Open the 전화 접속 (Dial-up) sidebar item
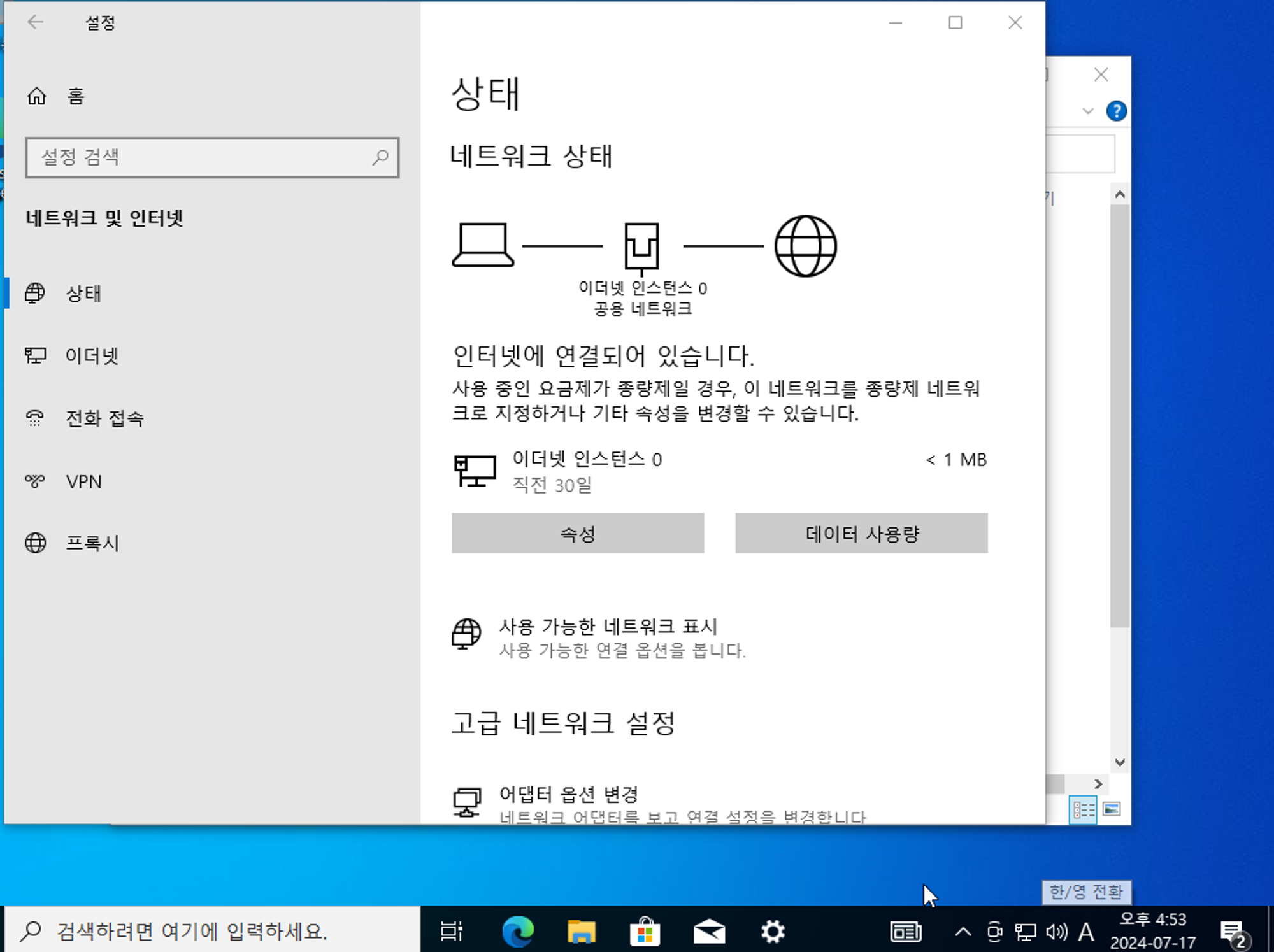This screenshot has width=1274, height=952. 104,418
